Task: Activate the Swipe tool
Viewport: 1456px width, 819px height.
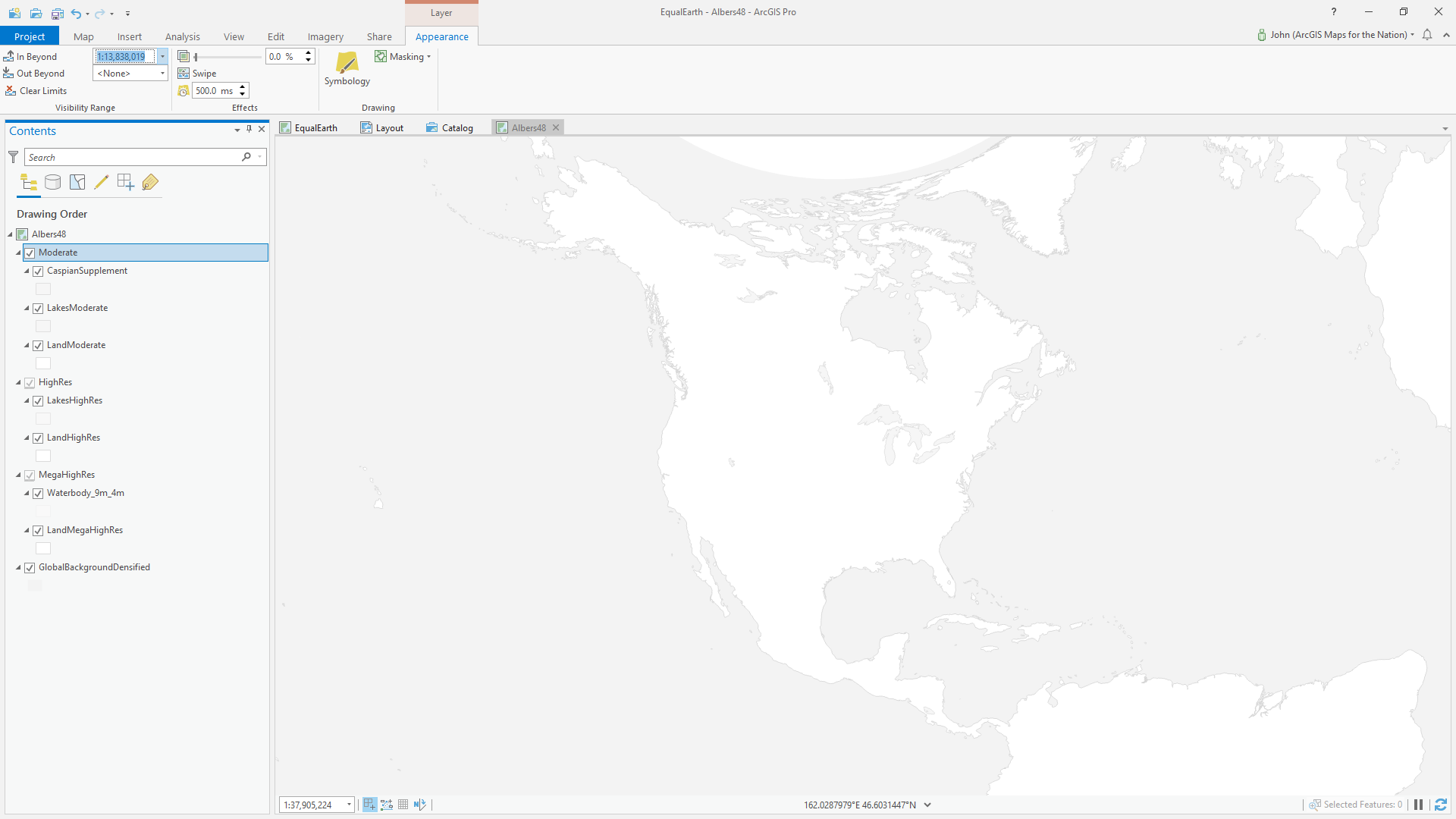Action: pos(197,74)
